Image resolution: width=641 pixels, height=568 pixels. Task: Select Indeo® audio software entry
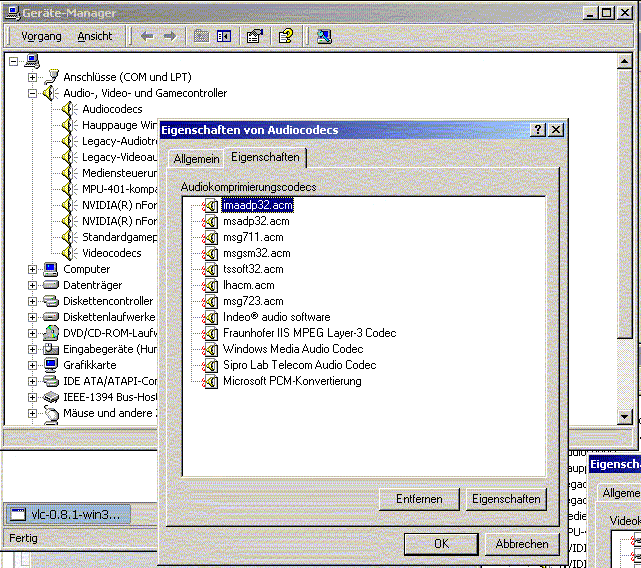point(276,317)
